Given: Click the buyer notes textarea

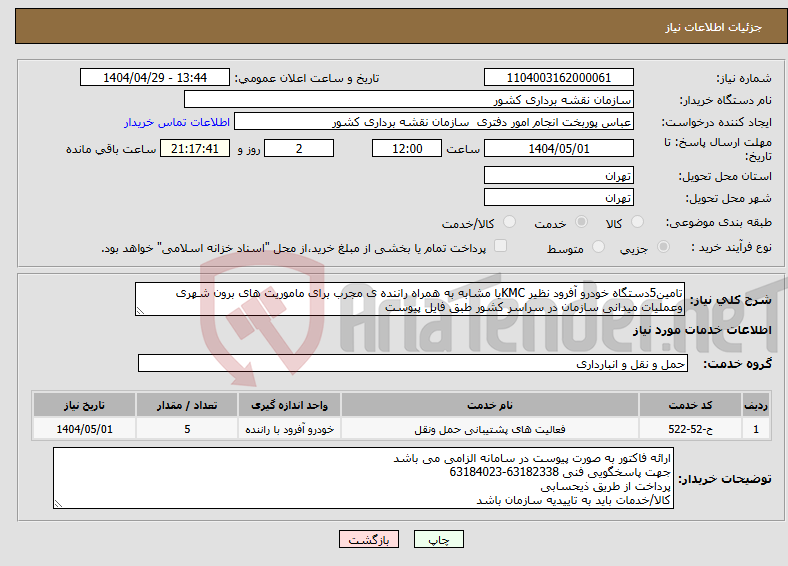Looking at the screenshot, I should (363, 479).
